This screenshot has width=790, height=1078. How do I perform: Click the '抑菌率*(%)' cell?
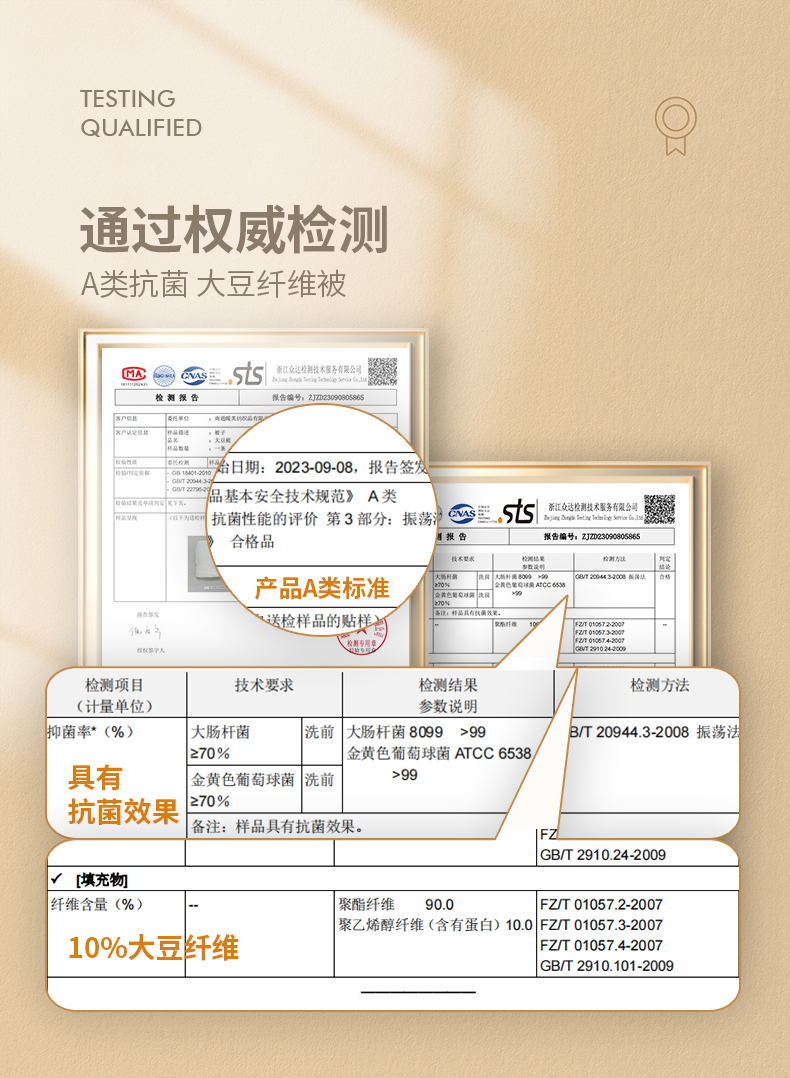tap(91, 732)
